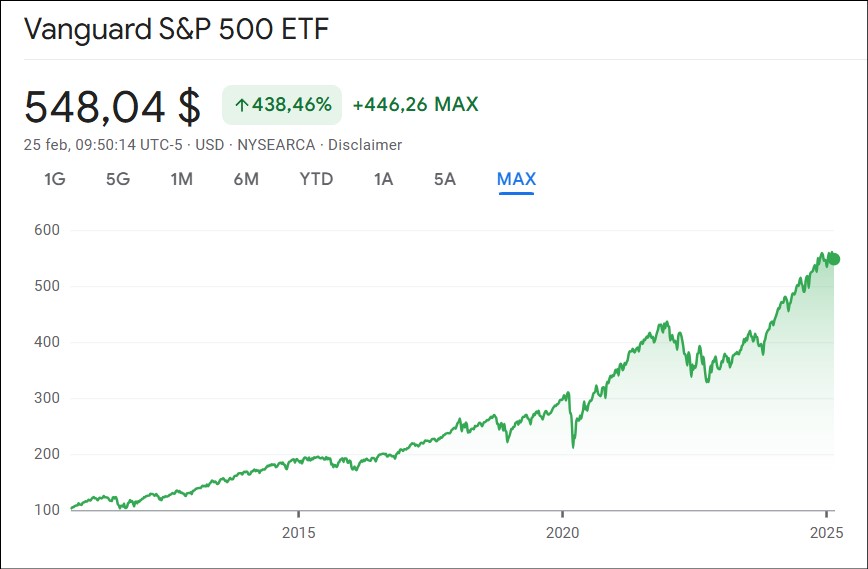The height and width of the screenshot is (569, 868).
Task: Open the Disclaimer link
Action: 366,145
